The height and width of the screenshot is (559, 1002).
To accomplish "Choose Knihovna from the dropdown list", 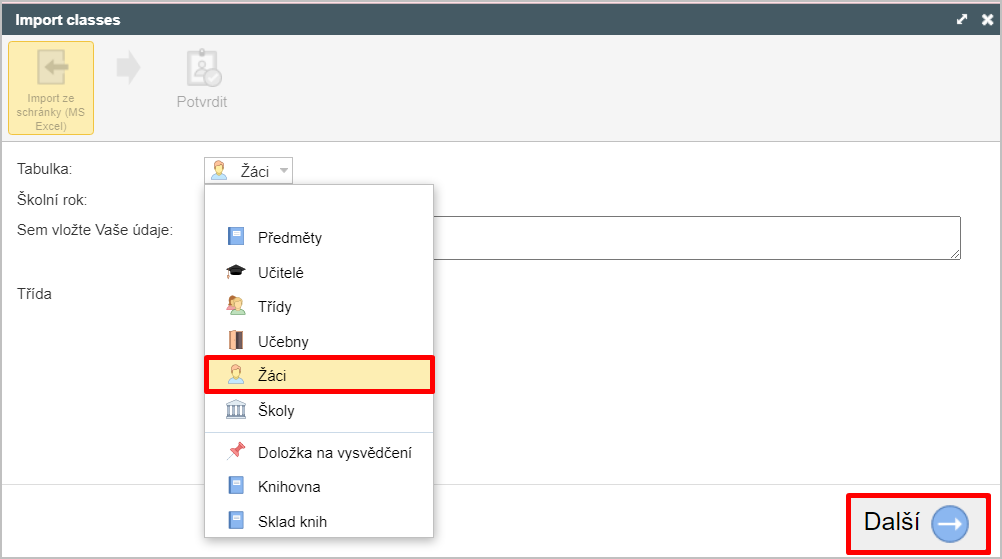I will pos(319,486).
